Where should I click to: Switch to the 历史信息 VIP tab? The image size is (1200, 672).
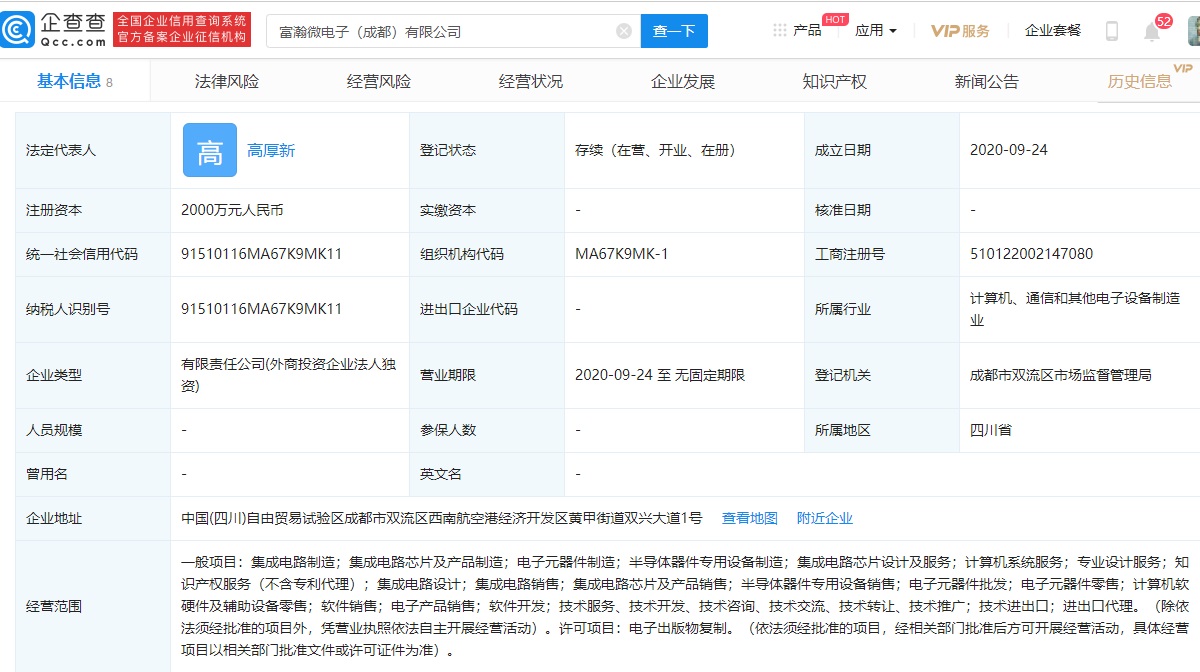point(1140,82)
